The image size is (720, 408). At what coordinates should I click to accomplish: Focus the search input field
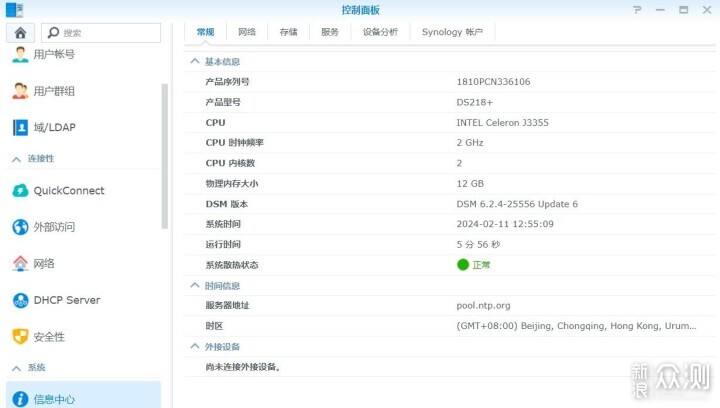tap(101, 33)
